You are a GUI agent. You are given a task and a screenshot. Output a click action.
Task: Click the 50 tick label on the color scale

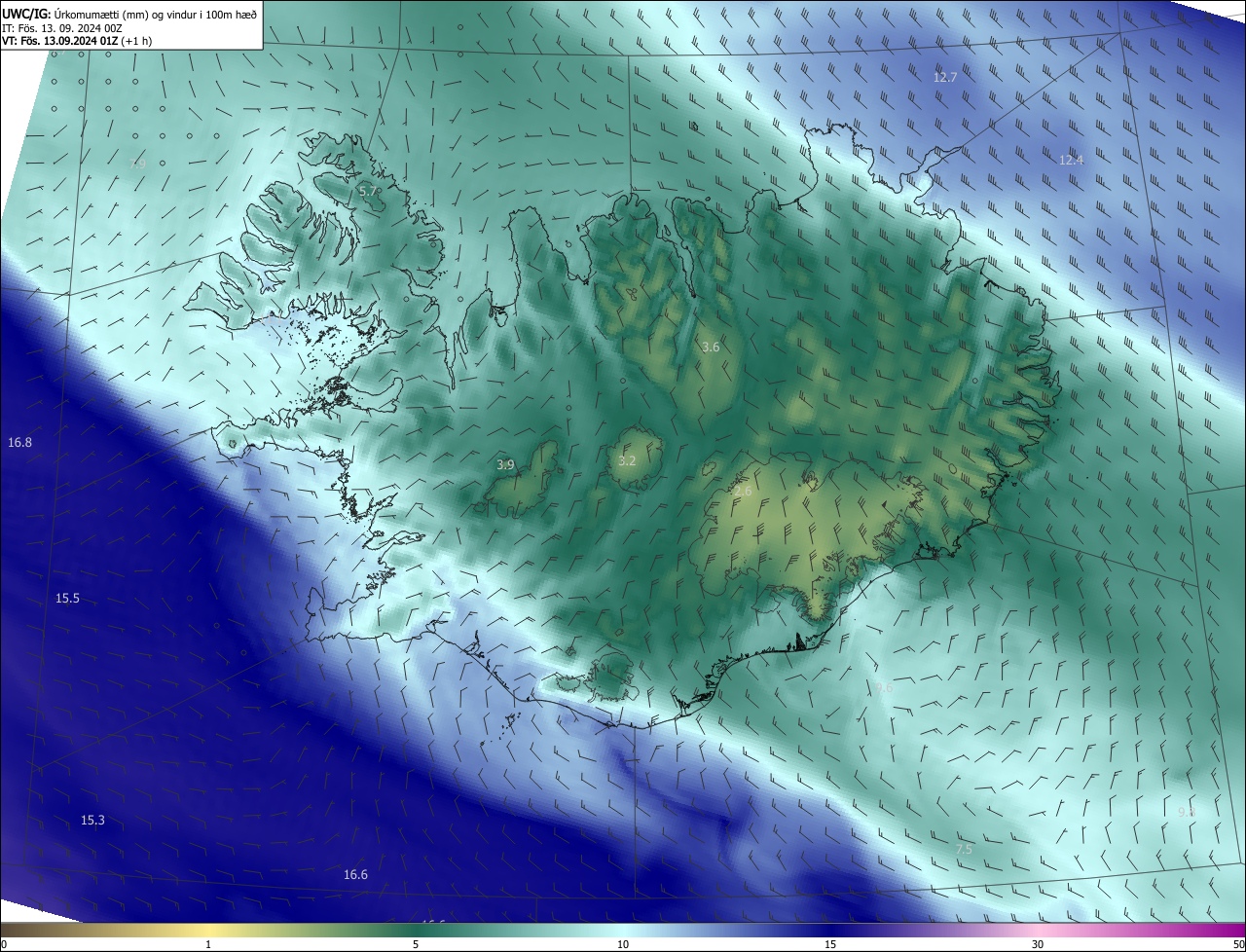(1238, 944)
